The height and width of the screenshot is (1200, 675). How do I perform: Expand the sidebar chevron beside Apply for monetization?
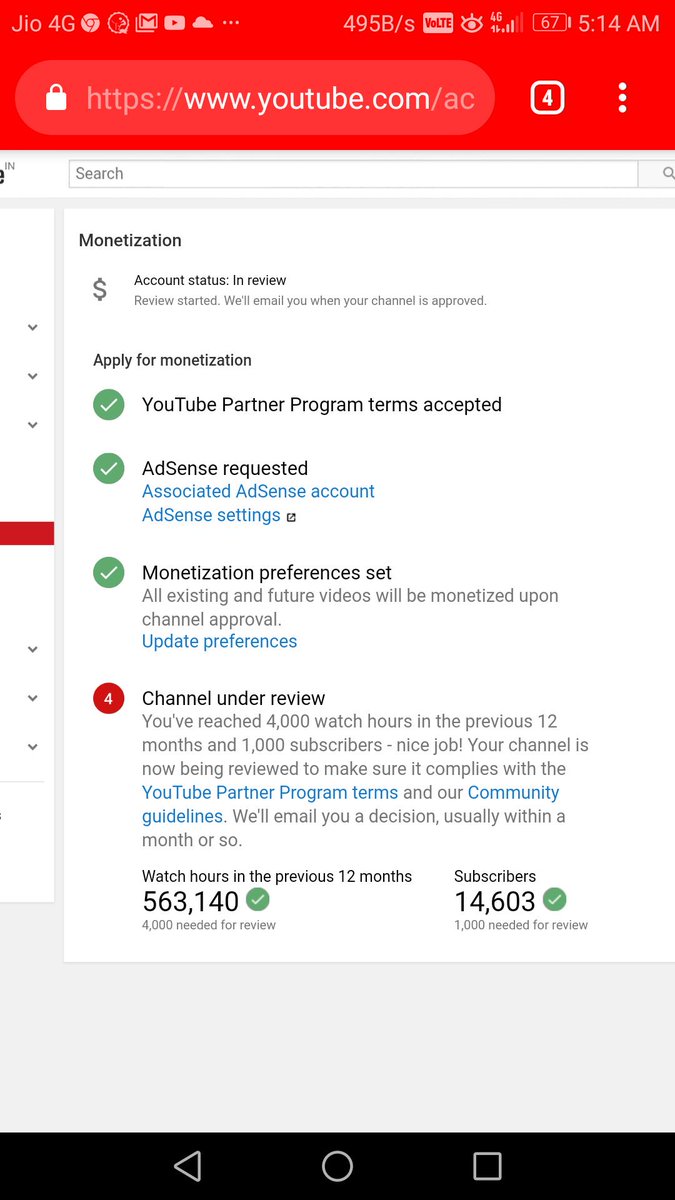tap(33, 376)
